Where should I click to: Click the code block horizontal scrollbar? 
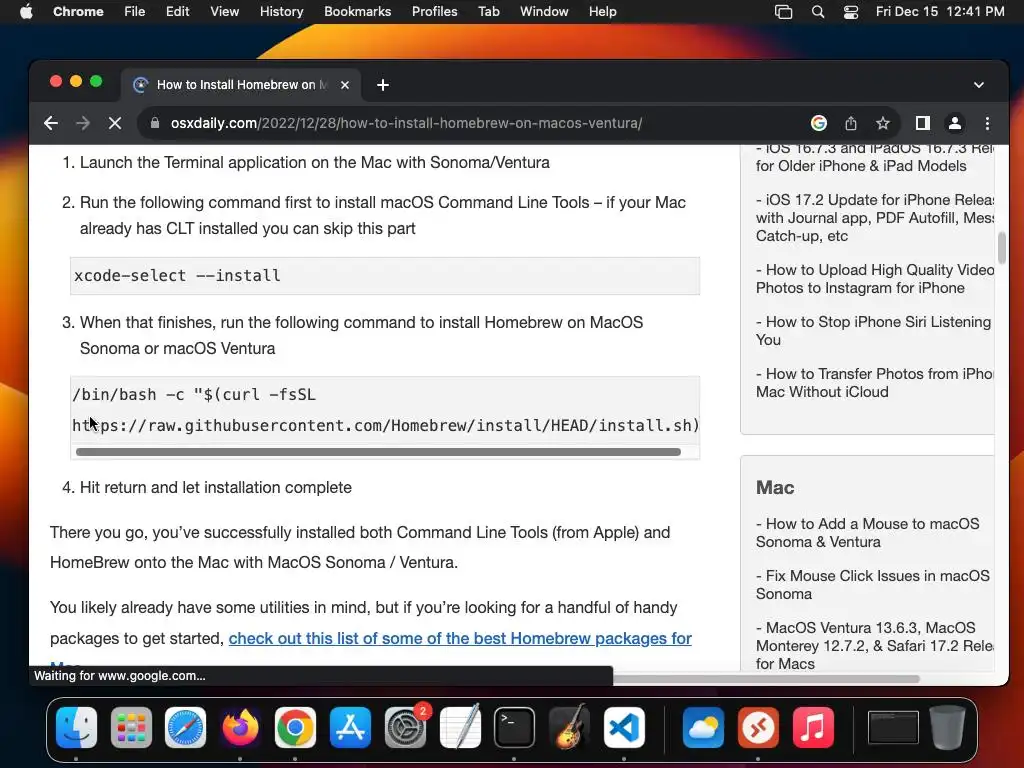tap(378, 451)
